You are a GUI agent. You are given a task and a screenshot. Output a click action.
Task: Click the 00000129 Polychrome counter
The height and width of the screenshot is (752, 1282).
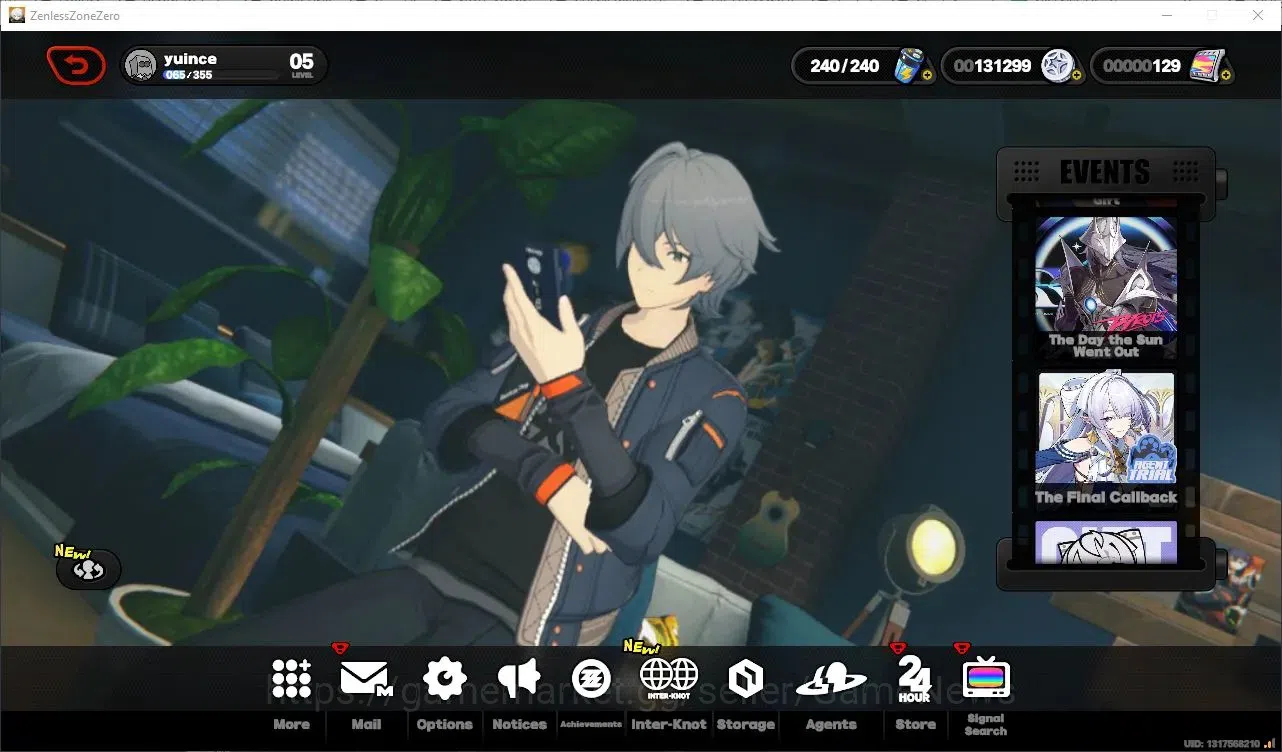pyautogui.click(x=1141, y=66)
